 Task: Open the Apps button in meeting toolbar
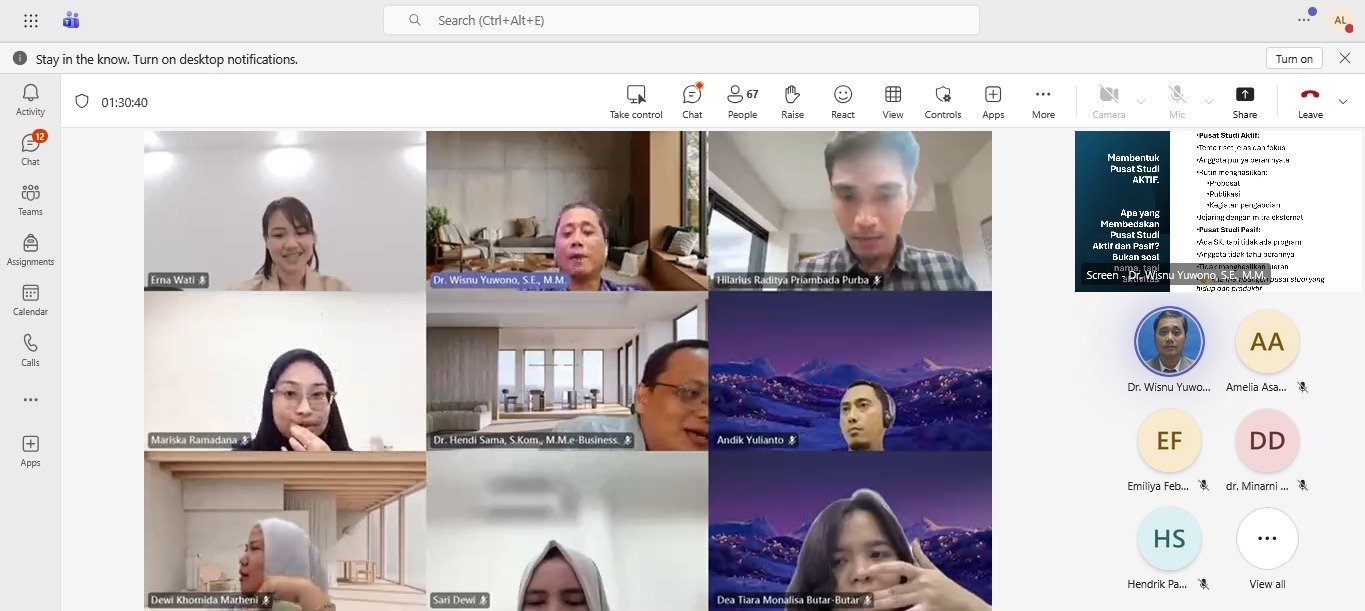pos(993,101)
